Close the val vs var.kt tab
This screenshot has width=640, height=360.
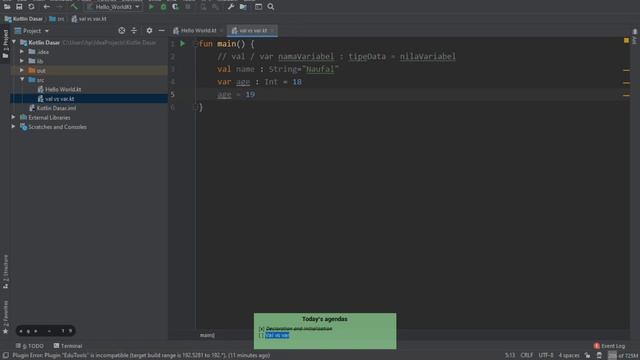coord(273,31)
